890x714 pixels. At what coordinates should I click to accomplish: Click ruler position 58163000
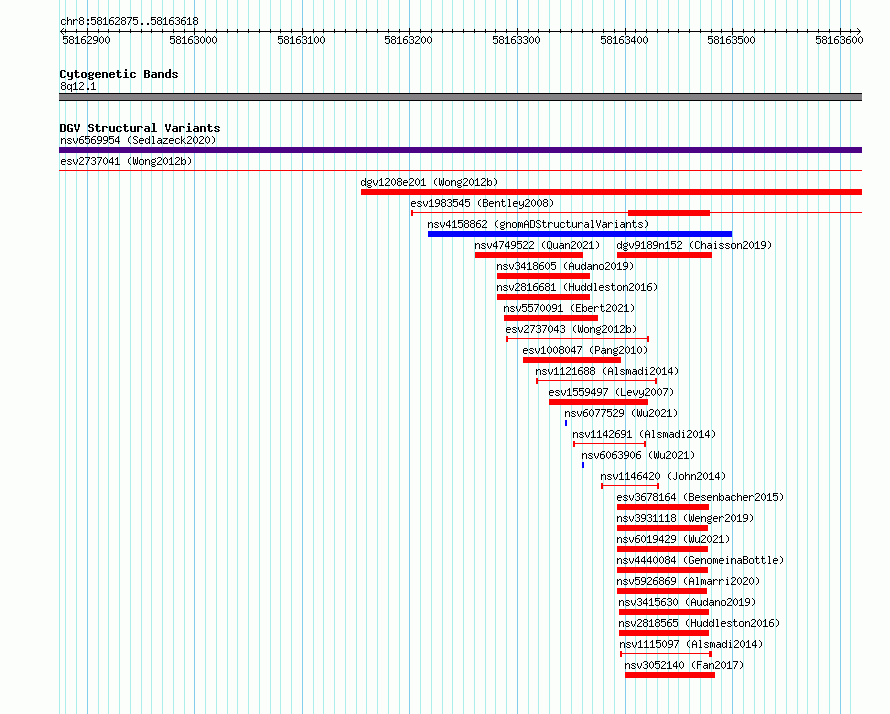pos(194,40)
